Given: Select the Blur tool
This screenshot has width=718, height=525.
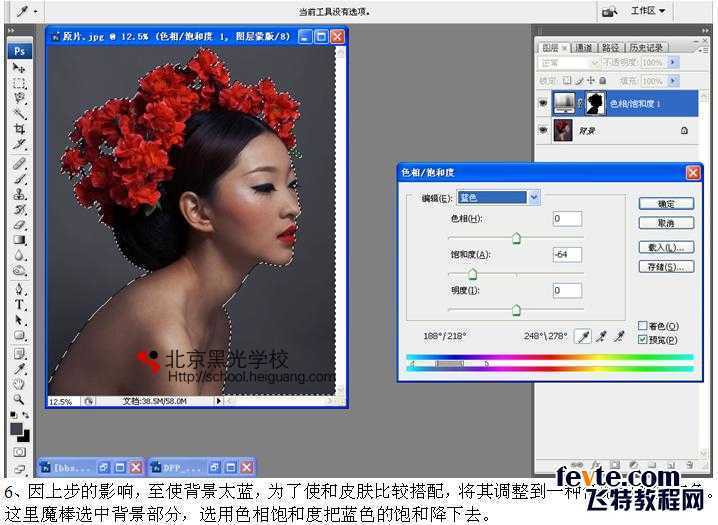Looking at the screenshot, I should [19, 255].
